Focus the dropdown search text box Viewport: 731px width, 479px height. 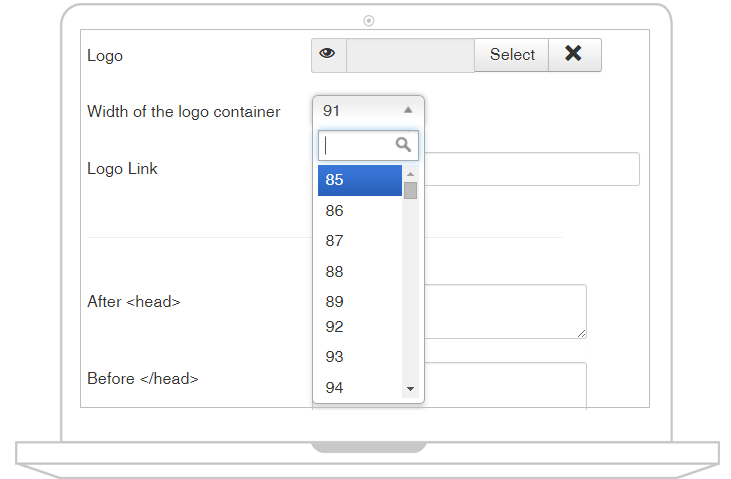pos(368,145)
